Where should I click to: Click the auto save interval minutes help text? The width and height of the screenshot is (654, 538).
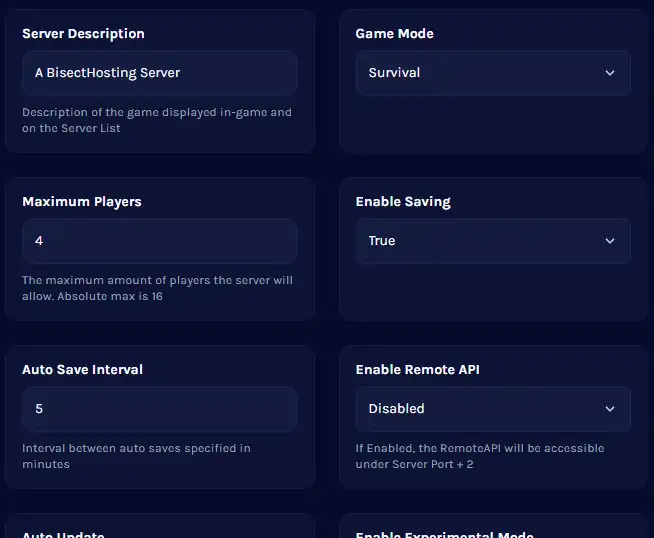[136, 456]
